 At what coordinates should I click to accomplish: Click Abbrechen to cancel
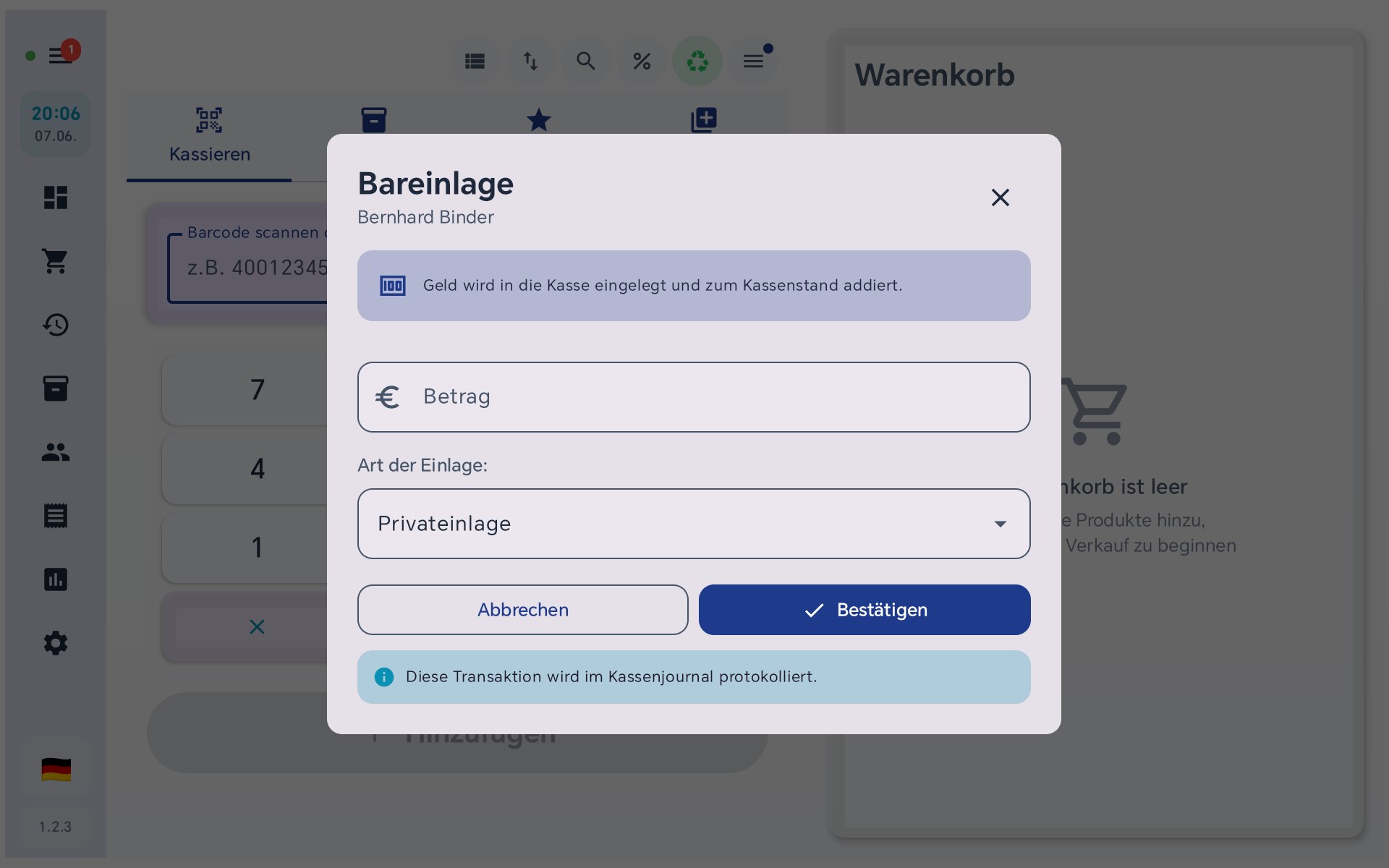pos(522,610)
